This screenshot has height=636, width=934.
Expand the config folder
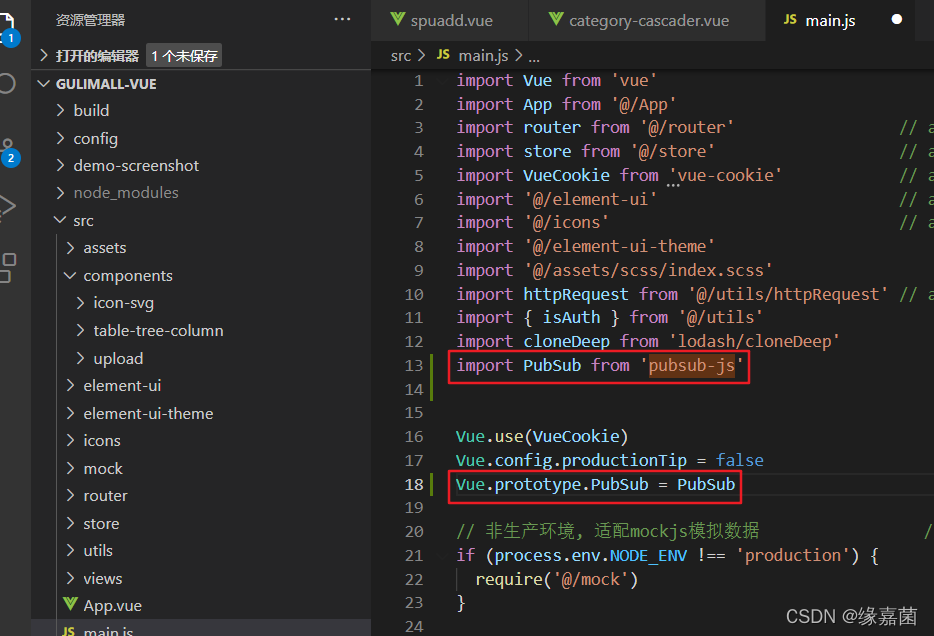[60, 138]
